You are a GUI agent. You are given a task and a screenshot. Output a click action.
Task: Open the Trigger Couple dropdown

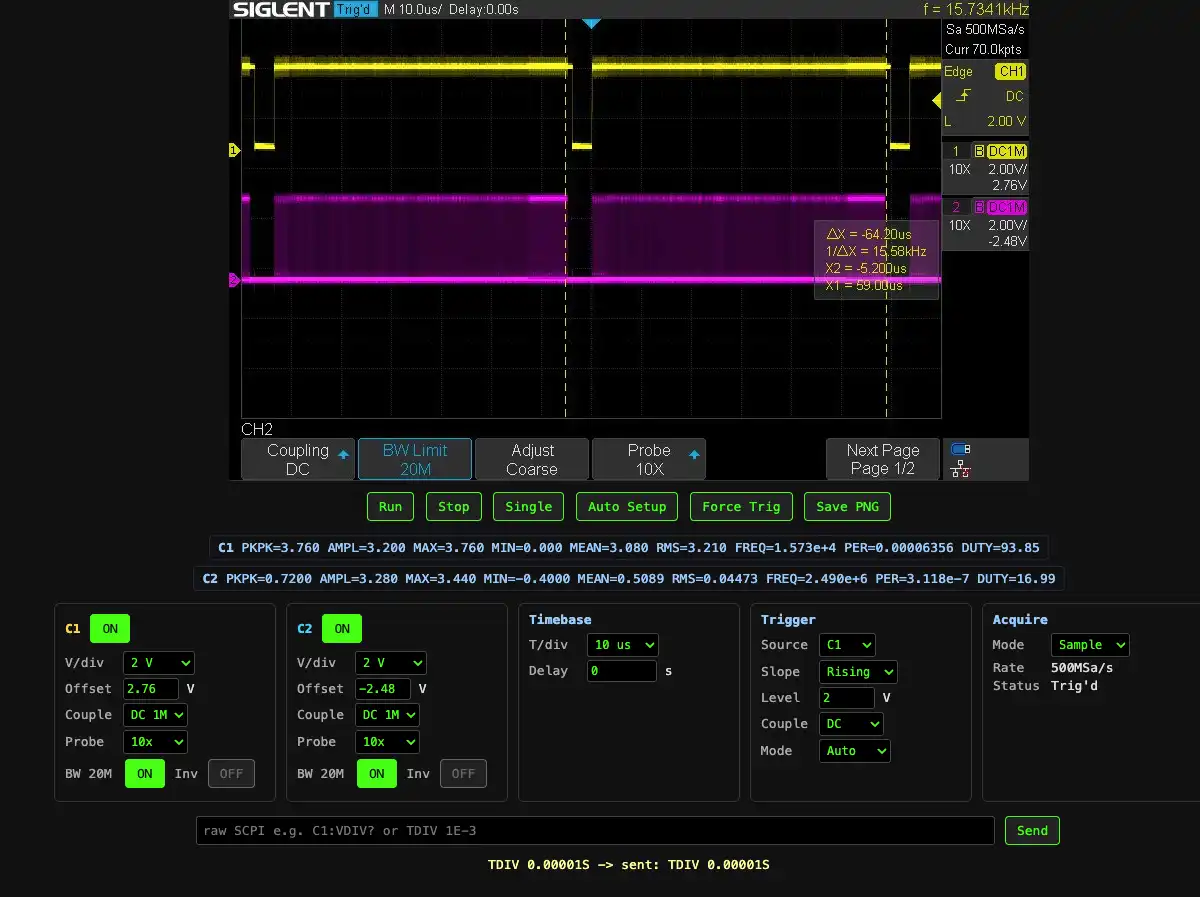(x=851, y=724)
